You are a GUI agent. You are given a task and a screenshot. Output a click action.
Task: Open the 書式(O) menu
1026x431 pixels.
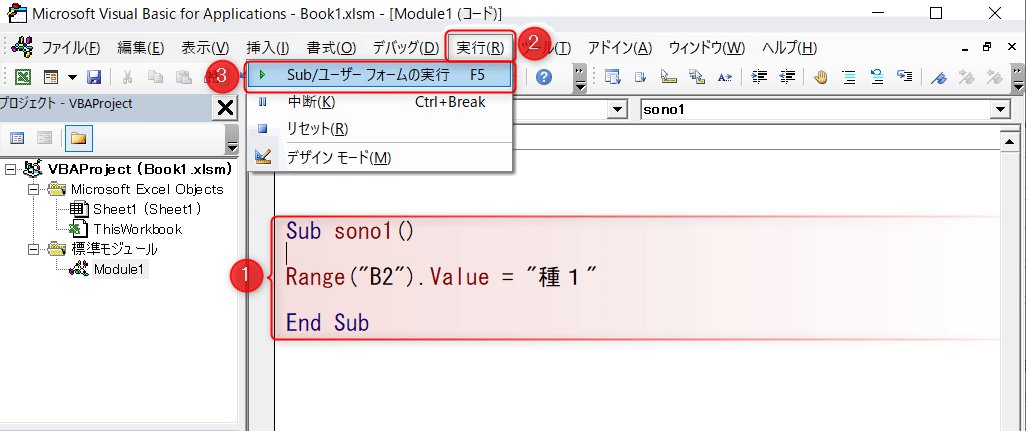331,48
